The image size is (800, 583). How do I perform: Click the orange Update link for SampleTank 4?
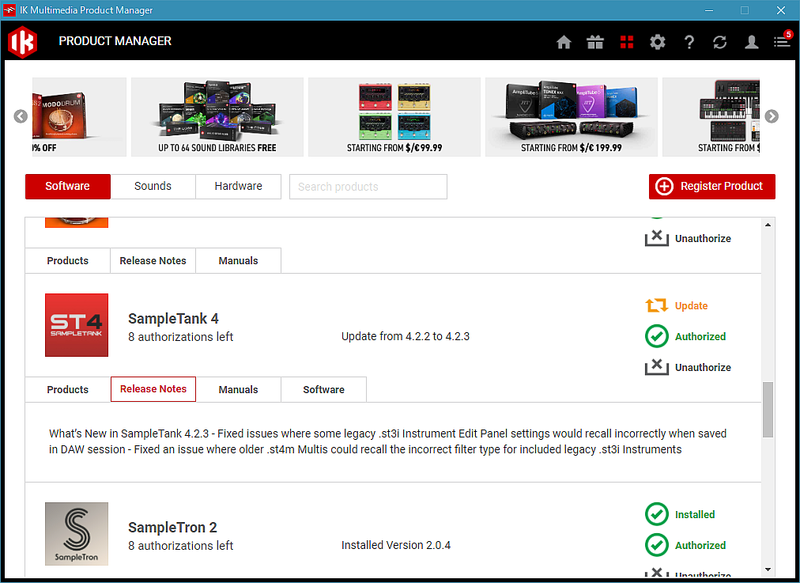[691, 306]
